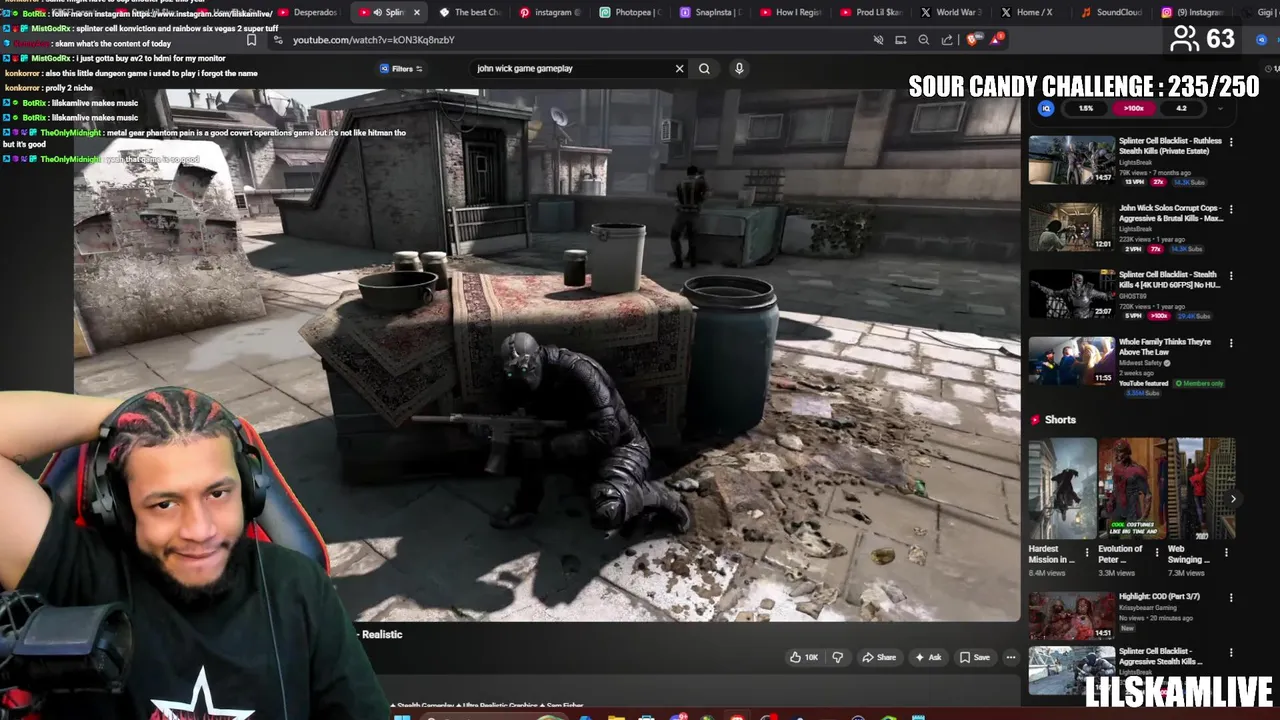Switch to the How I Regist... tab
1280x720 pixels.
coord(790,12)
